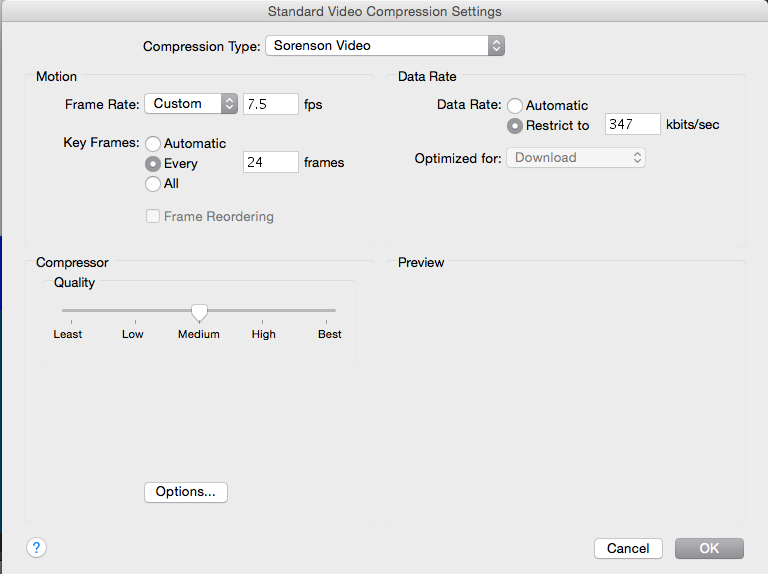Expand the Optimized for Download dropdown
The height and width of the screenshot is (574, 768).
click(576, 158)
